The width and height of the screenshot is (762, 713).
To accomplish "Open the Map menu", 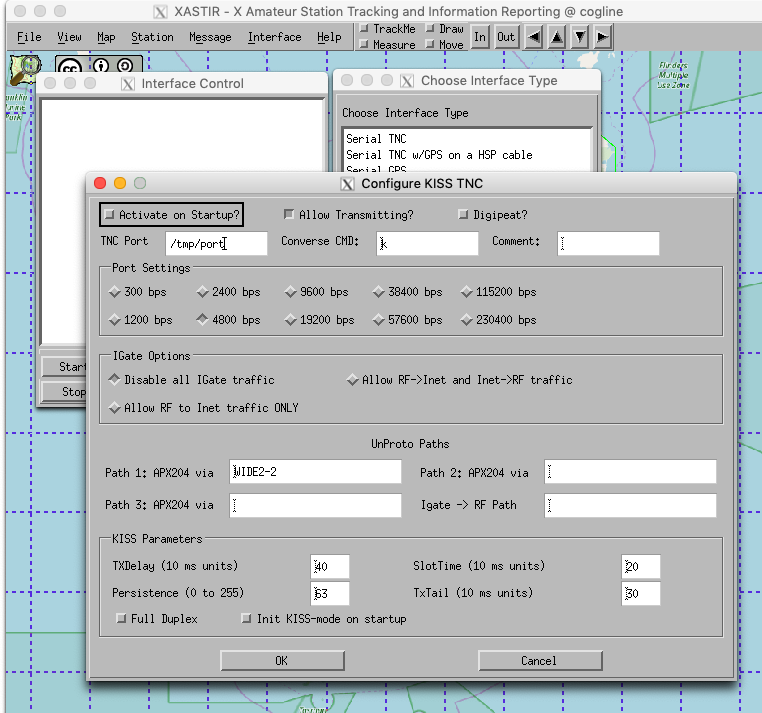I will (106, 37).
